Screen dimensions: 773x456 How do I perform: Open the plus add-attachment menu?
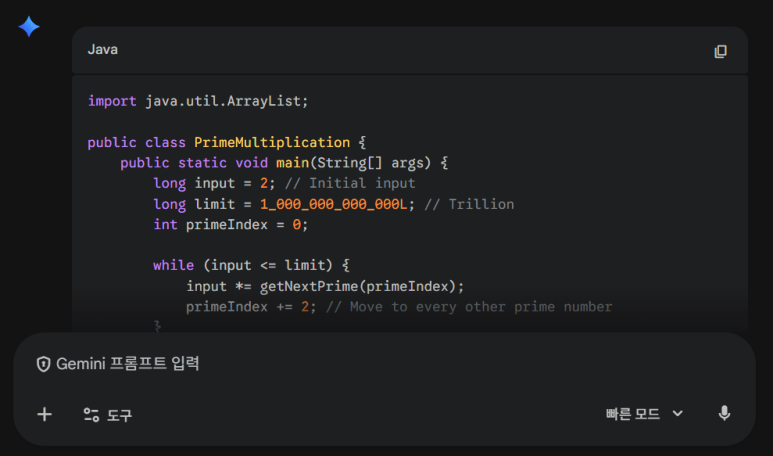44,414
